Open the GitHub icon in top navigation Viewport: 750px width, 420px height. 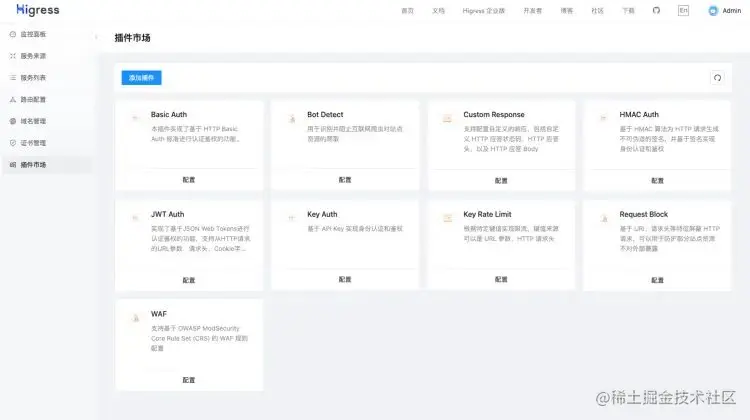click(656, 10)
